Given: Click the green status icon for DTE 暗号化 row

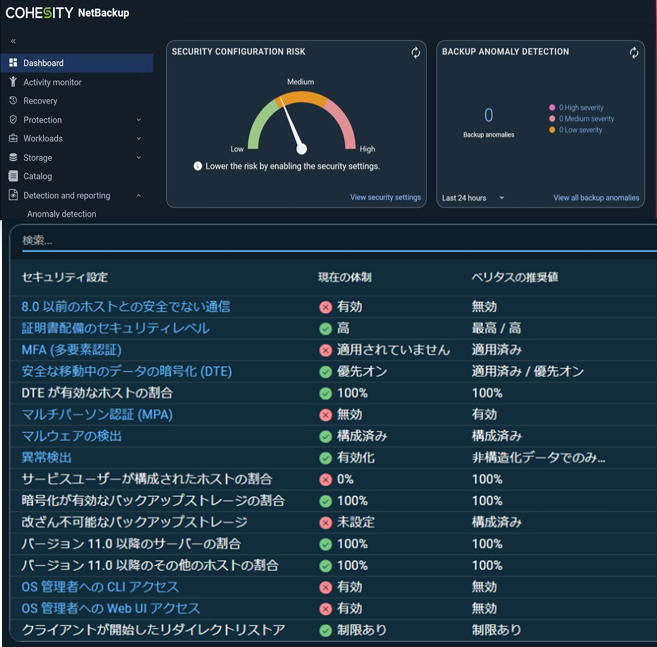Looking at the screenshot, I should coord(326,372).
